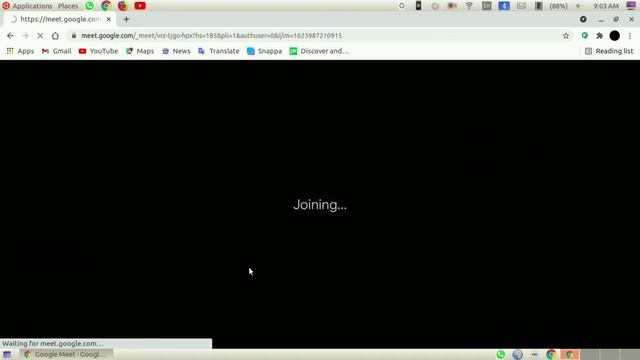This screenshot has height=360, width=640.
Task: Open the Apps bookmark
Action: click(x=20, y=51)
